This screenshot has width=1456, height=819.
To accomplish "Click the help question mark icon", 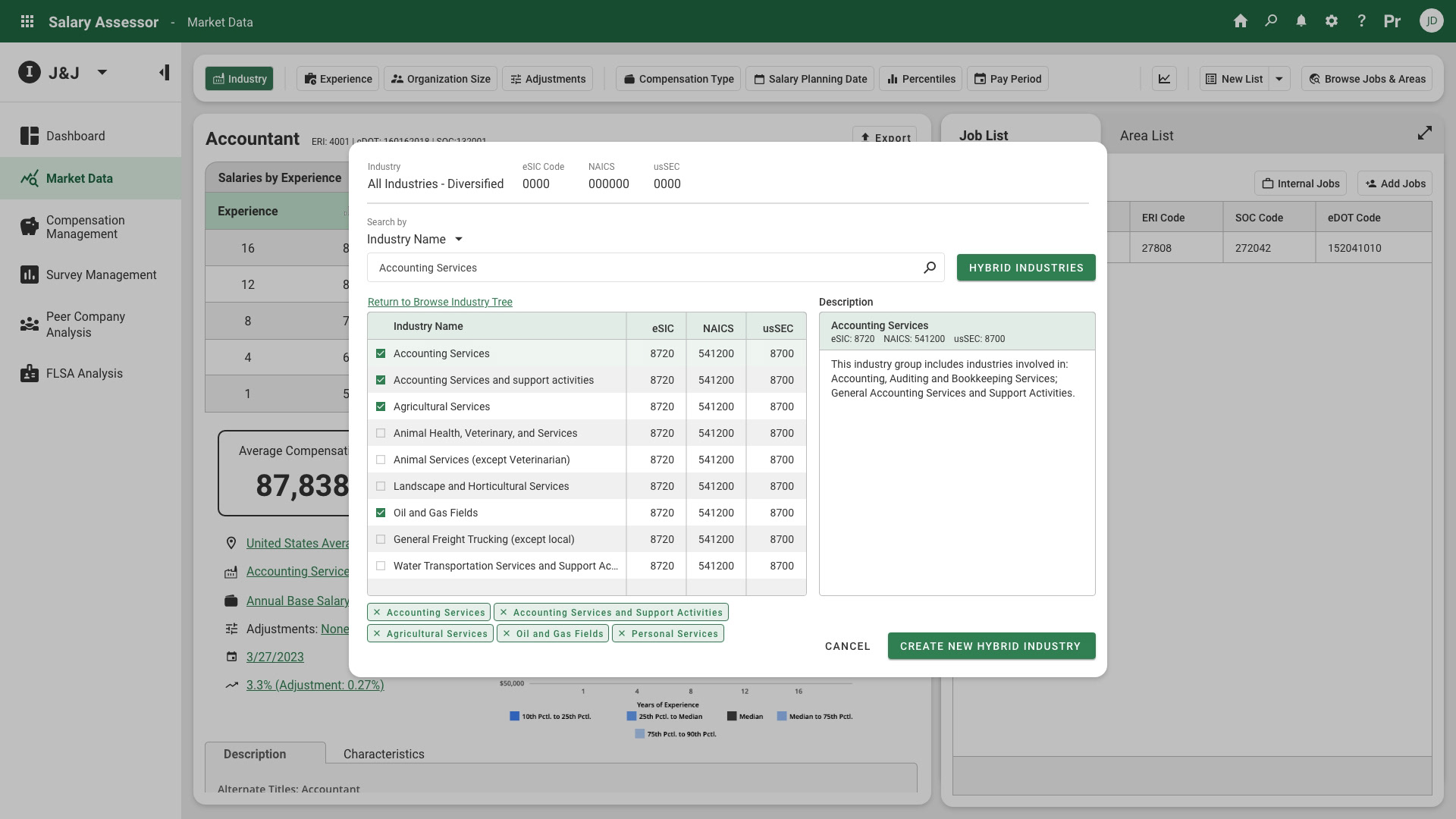I will (x=1362, y=21).
